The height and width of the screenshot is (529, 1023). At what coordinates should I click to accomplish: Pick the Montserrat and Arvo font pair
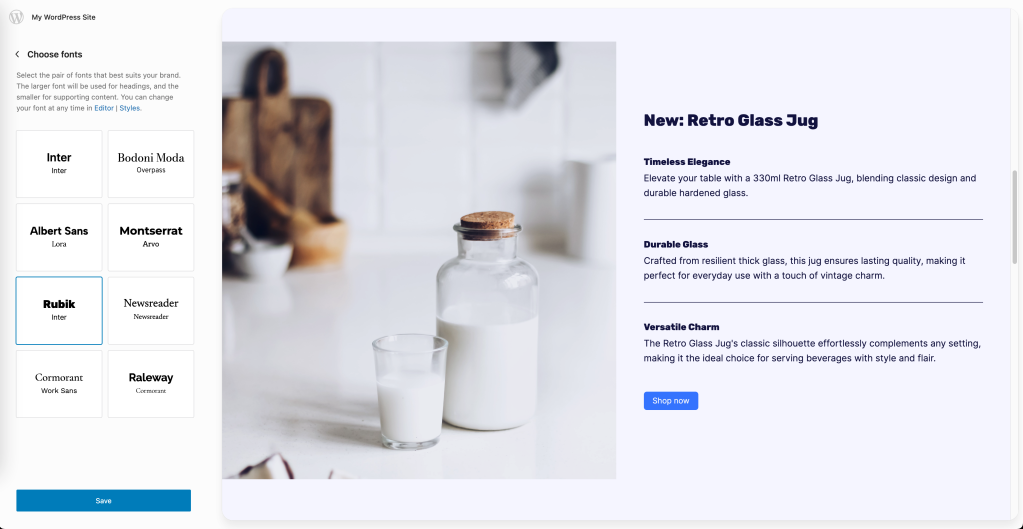pos(151,237)
